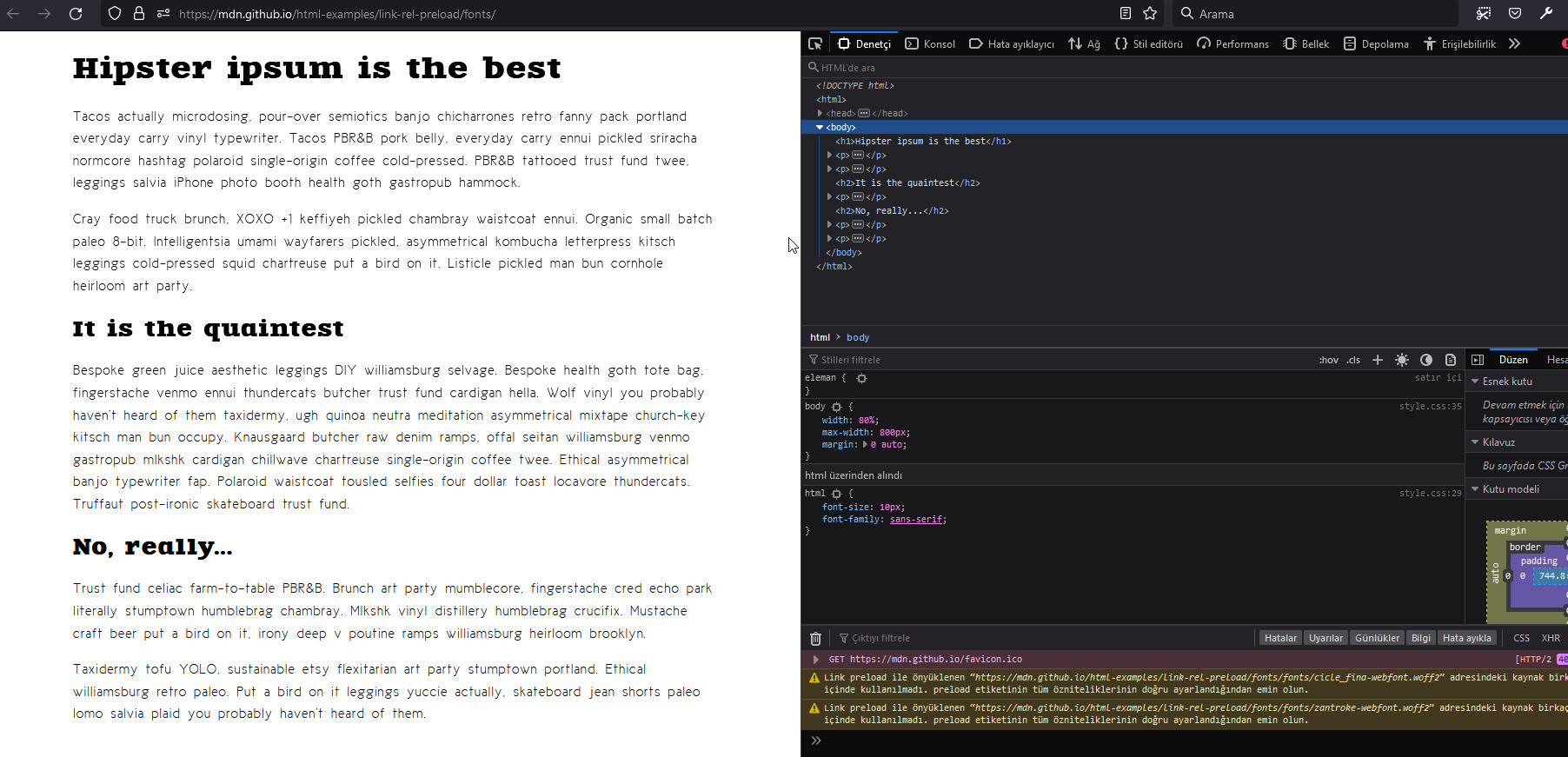Viewport: 1568px width, 757px height.
Task: Clear console output with trash icon
Action: pyautogui.click(x=815, y=639)
